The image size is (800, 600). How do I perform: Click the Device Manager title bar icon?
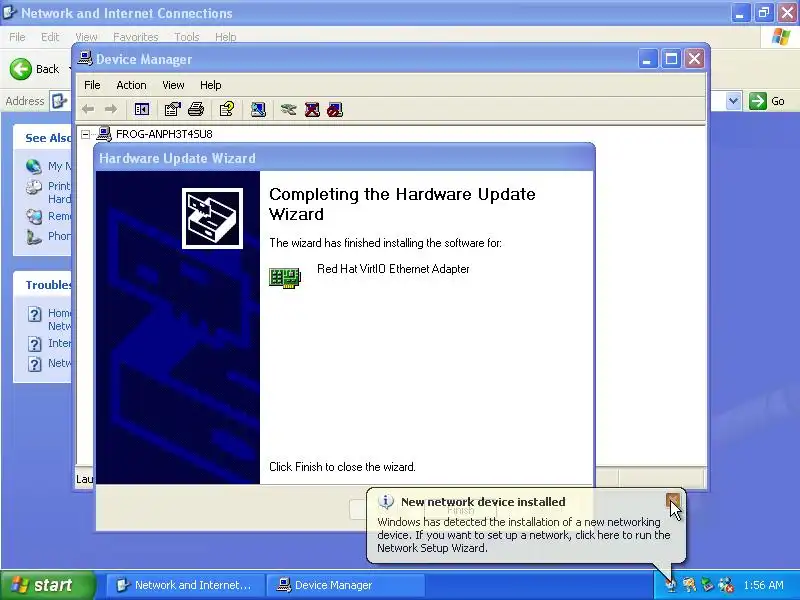pyautogui.click(x=85, y=59)
